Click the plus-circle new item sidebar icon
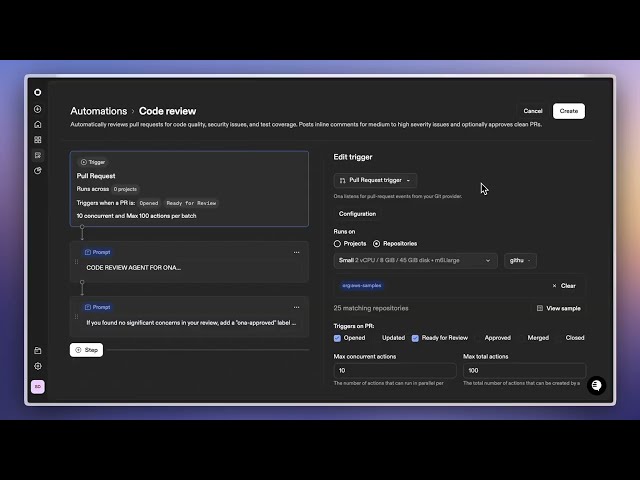 (38, 109)
